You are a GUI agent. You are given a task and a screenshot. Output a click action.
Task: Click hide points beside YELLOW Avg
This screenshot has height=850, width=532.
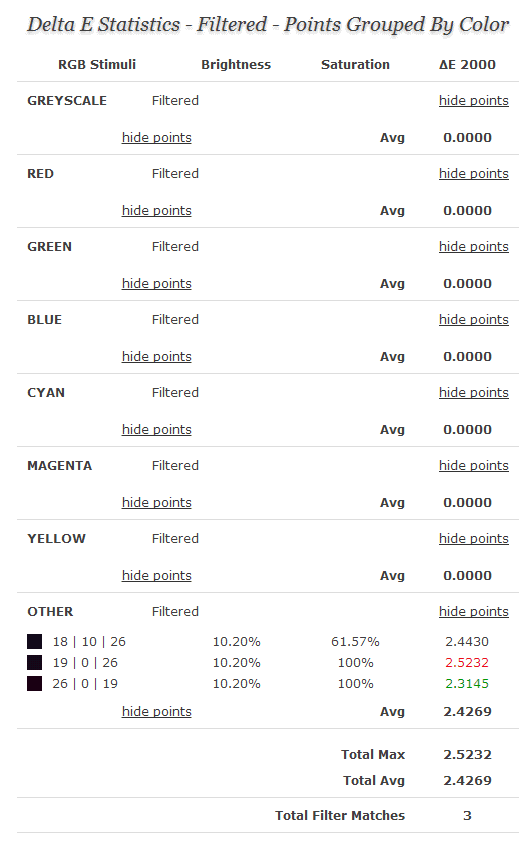pyautogui.click(x=157, y=576)
